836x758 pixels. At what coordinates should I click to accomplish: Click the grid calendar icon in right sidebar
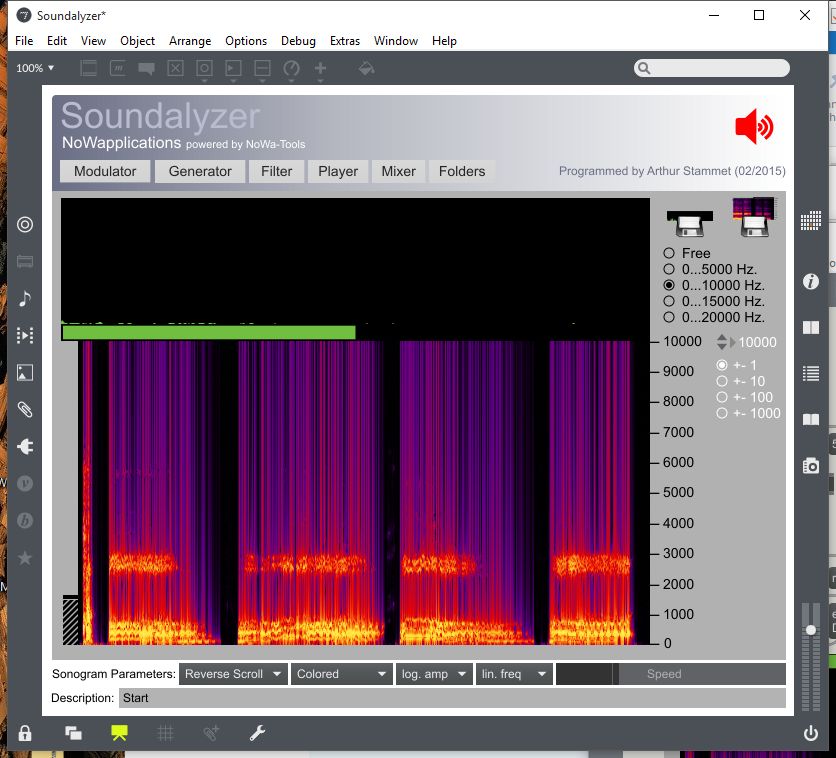[811, 220]
